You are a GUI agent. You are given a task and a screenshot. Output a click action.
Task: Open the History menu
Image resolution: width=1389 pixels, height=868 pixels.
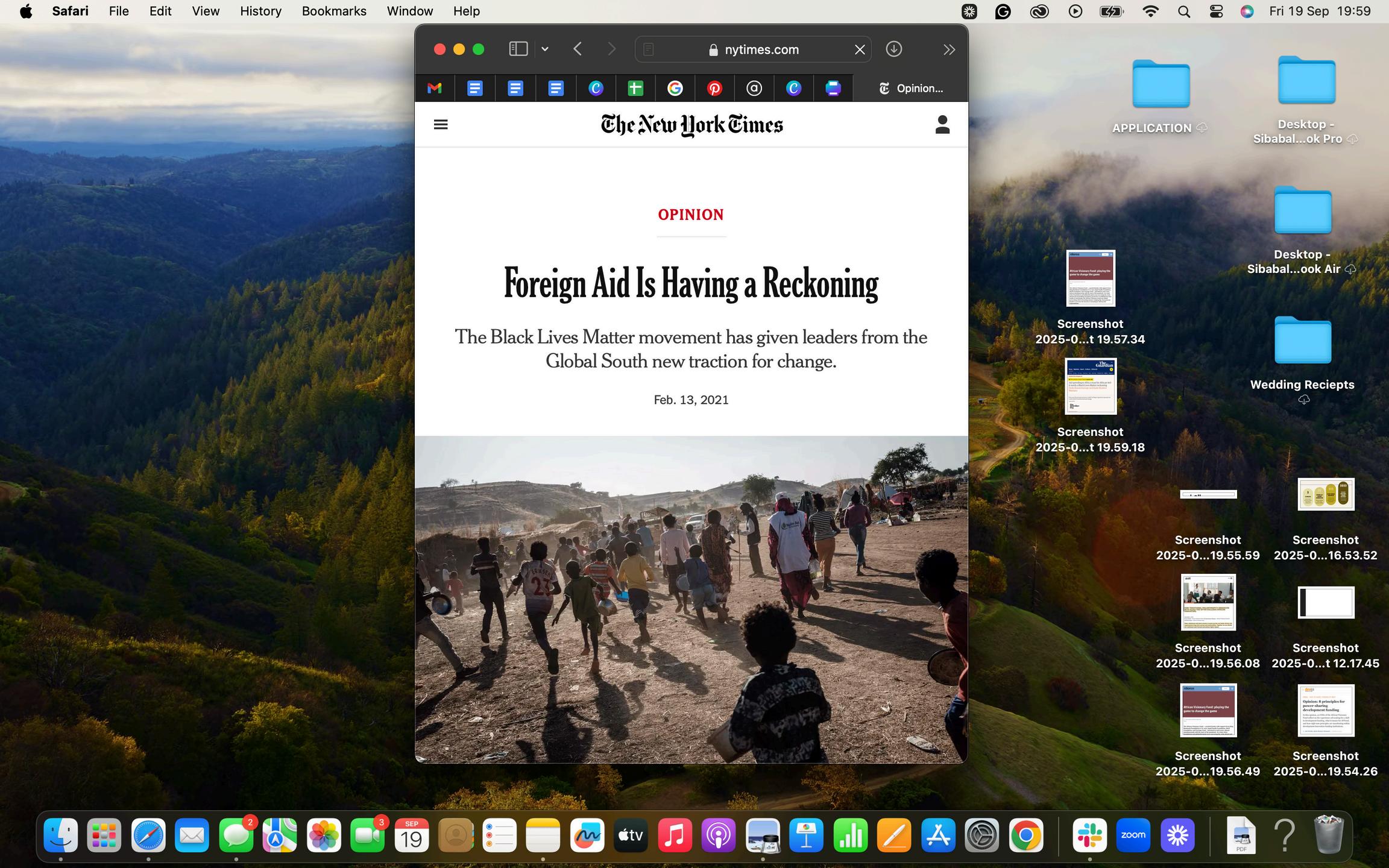(260, 11)
